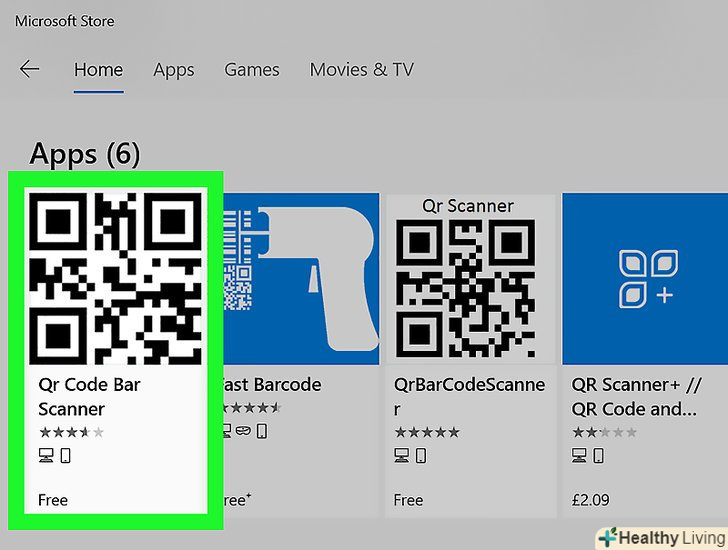The width and height of the screenshot is (728, 550).
Task: Open the Fast Barcode scanner gun icon
Action: click(301, 279)
